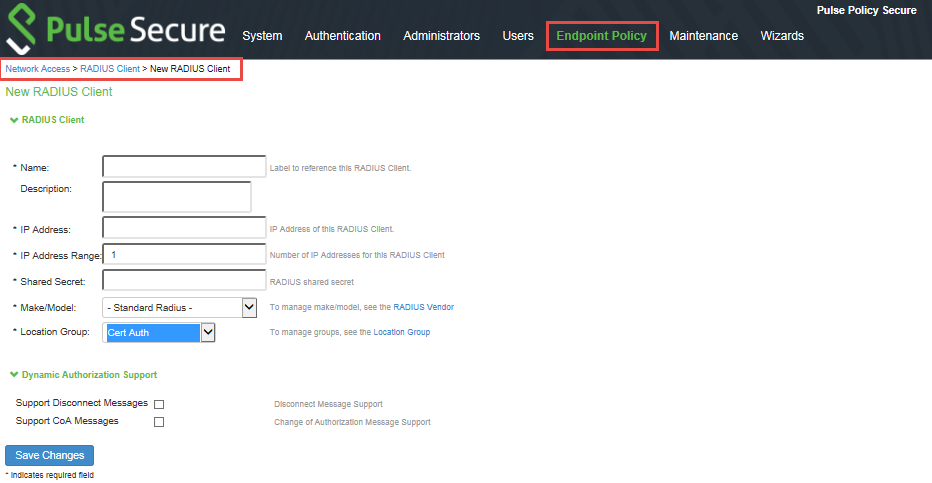Image resolution: width=932 pixels, height=483 pixels.
Task: Focus the Name input field
Action: coord(184,166)
